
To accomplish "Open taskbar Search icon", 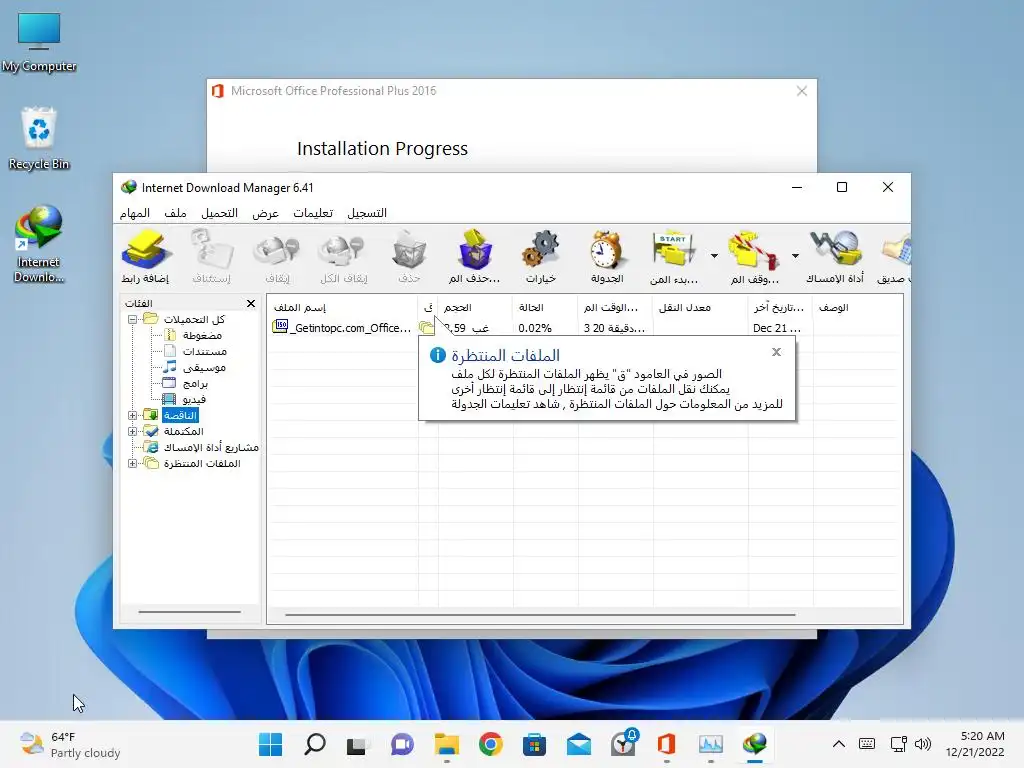I will point(315,744).
